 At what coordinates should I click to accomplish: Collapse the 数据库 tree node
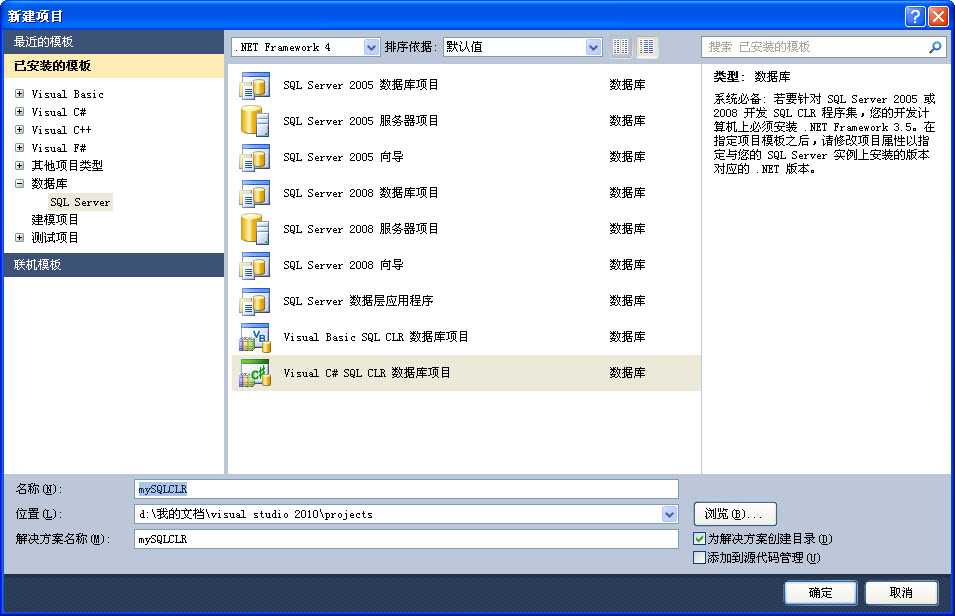(x=19, y=183)
